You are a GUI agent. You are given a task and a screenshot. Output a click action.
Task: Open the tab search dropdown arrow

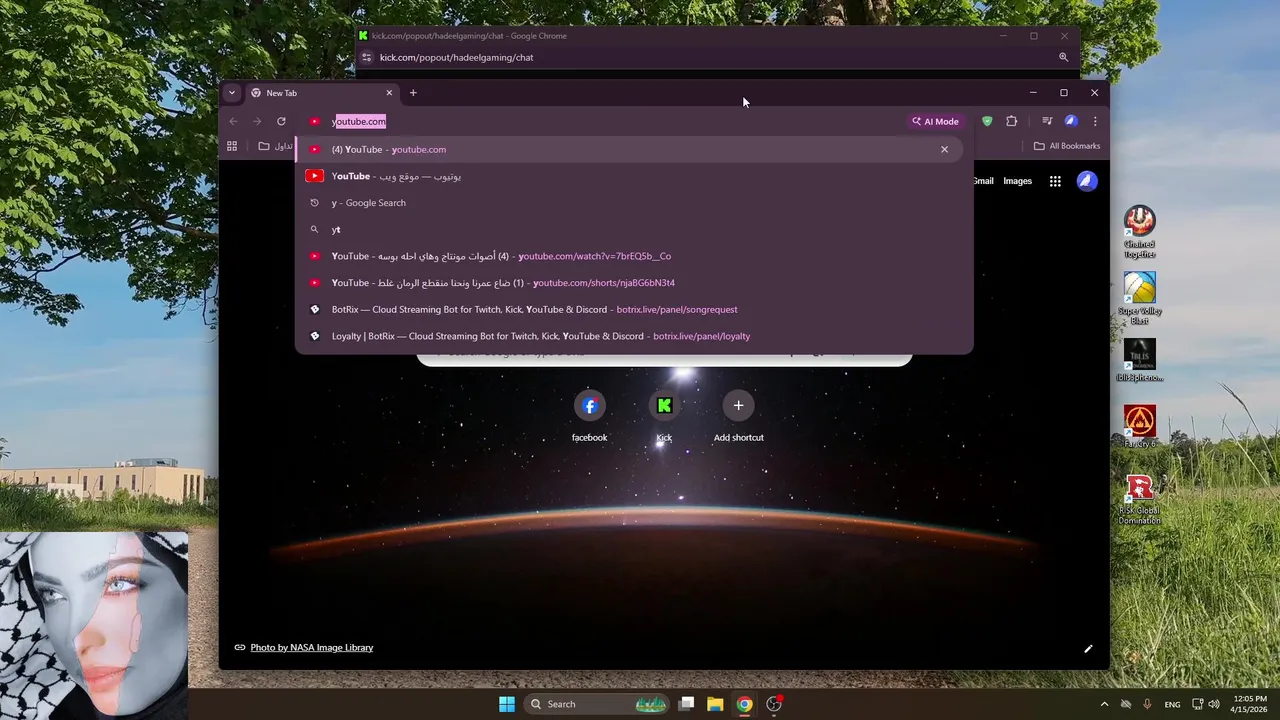231,93
